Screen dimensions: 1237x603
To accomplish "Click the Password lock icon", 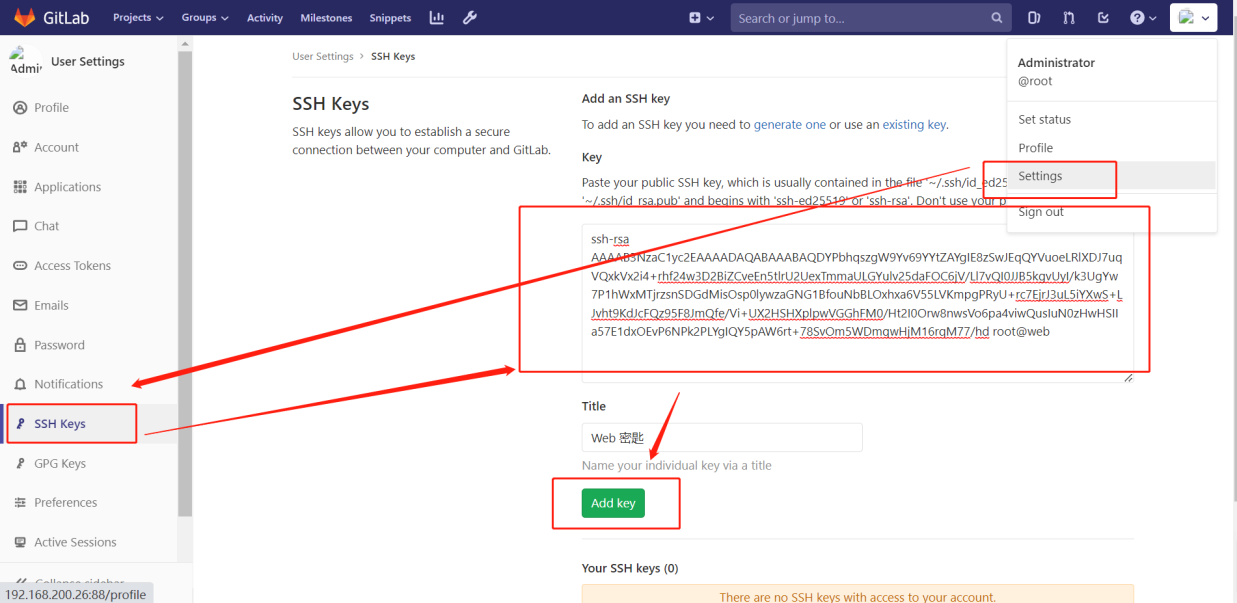I will 20,345.
